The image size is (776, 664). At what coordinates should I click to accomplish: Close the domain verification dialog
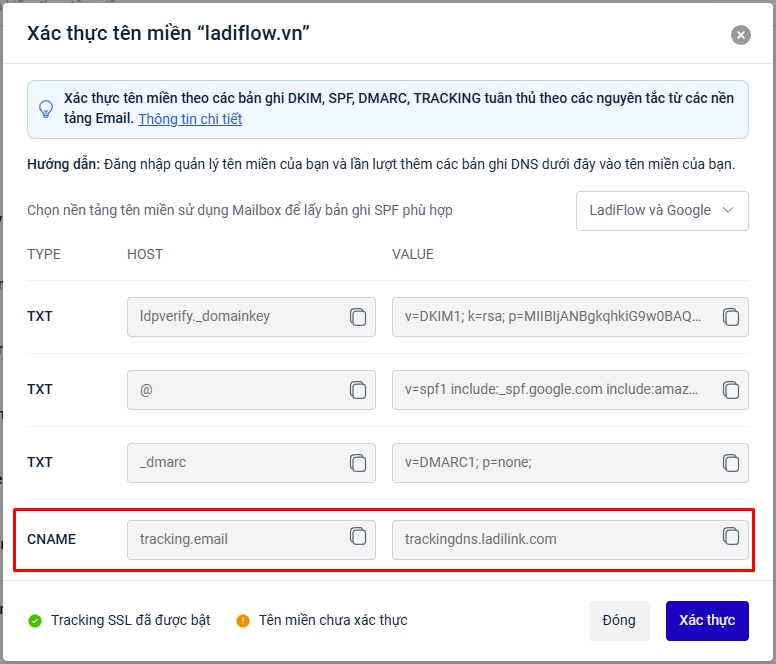tap(741, 35)
